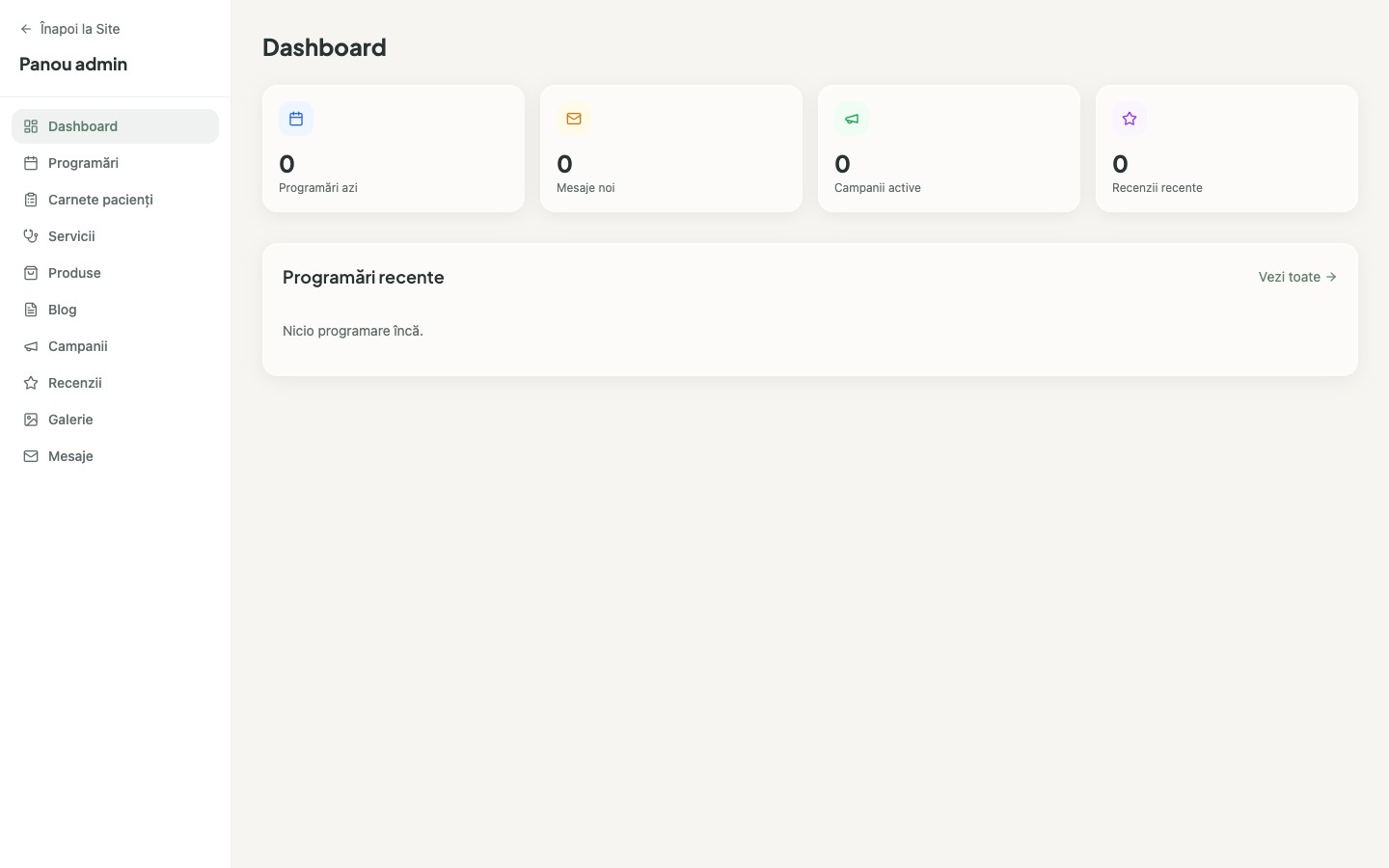Viewport: 1389px width, 868px height.
Task: Open the Campanii sidebar item
Action: 115,346
